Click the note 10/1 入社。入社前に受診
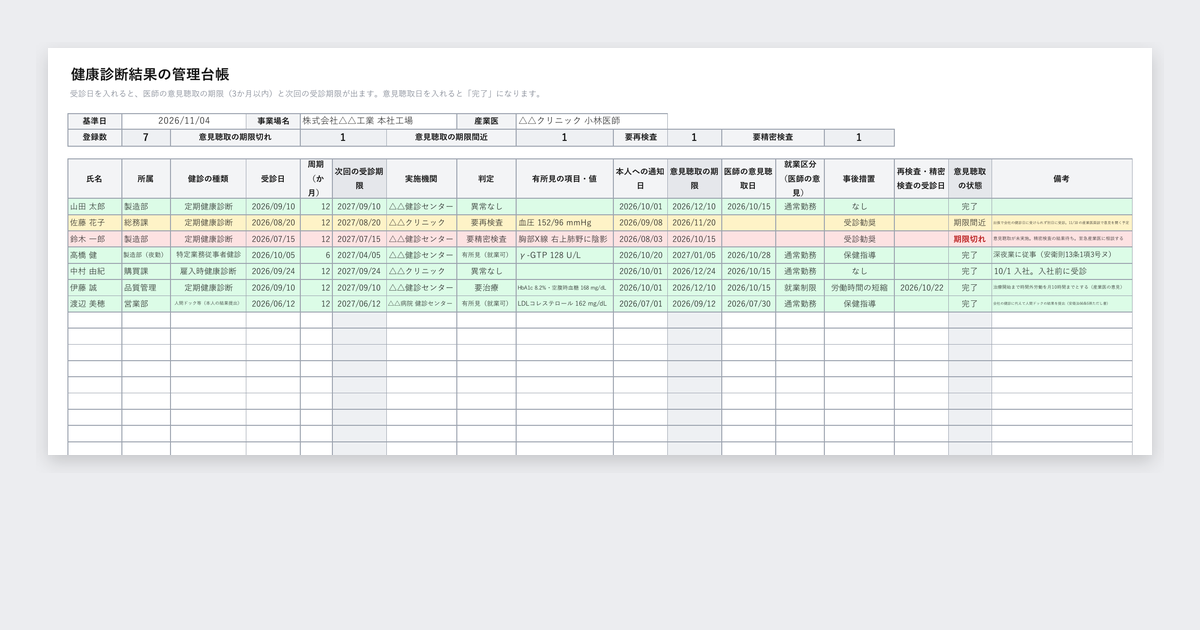1200x630 pixels. pyautogui.click(x=1062, y=271)
